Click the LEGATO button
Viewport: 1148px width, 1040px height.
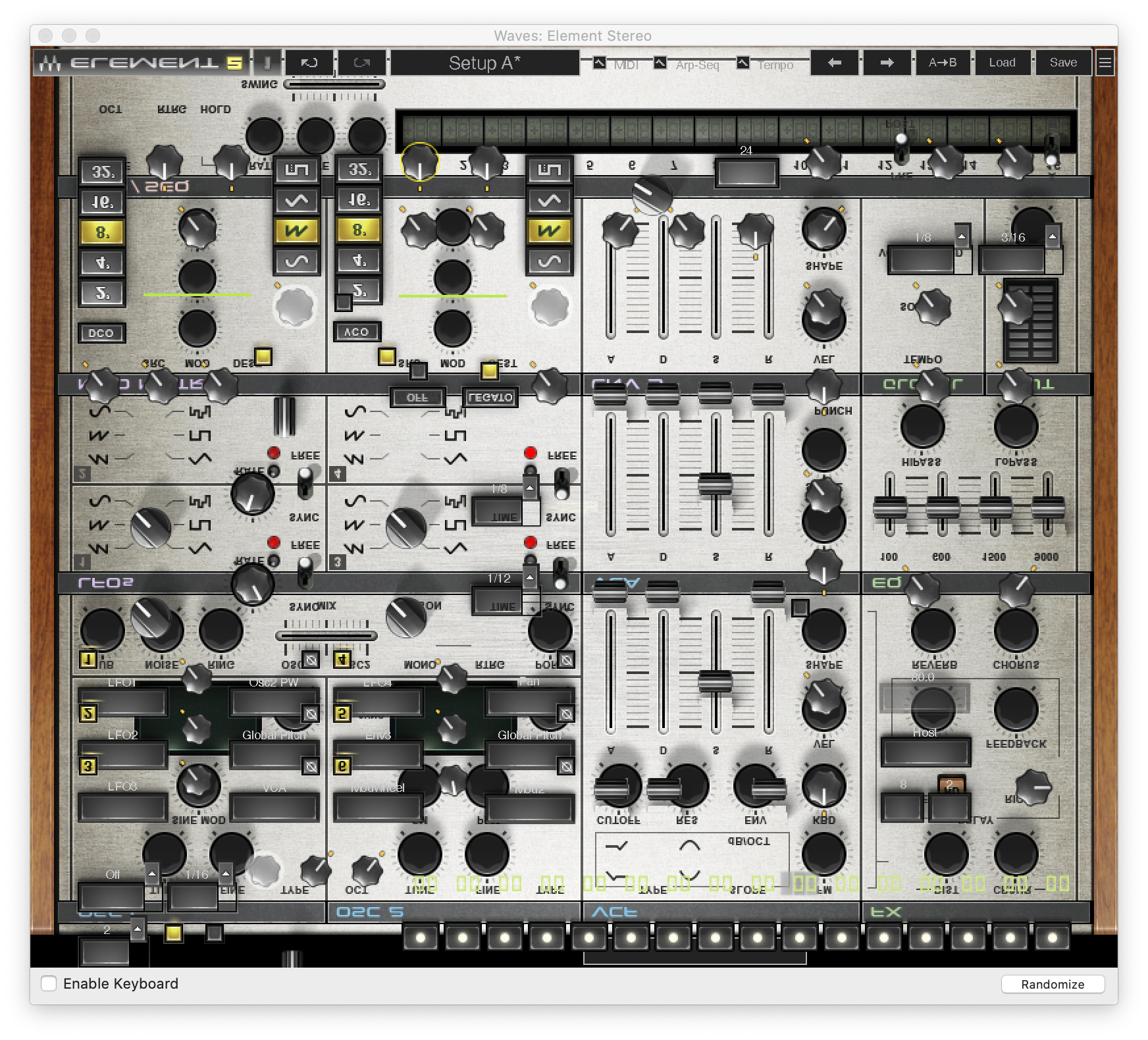[x=490, y=398]
